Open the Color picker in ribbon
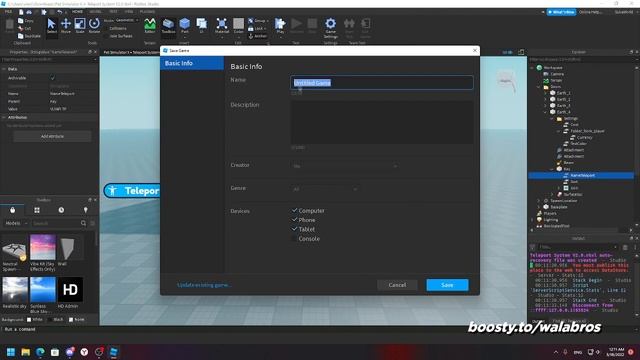This screenshot has width=640, height=360. click(238, 25)
